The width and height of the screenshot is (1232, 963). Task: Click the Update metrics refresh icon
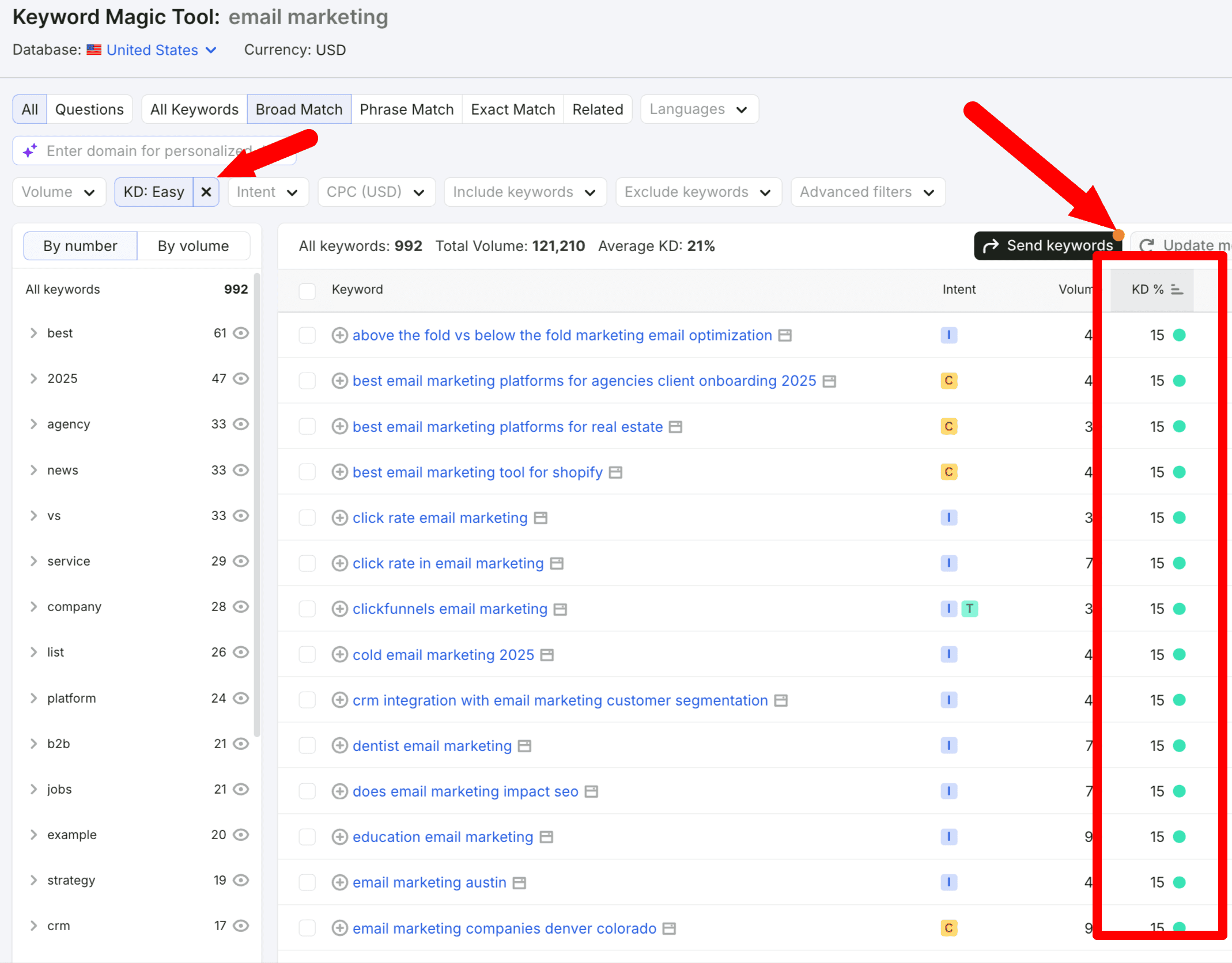[x=1147, y=246]
